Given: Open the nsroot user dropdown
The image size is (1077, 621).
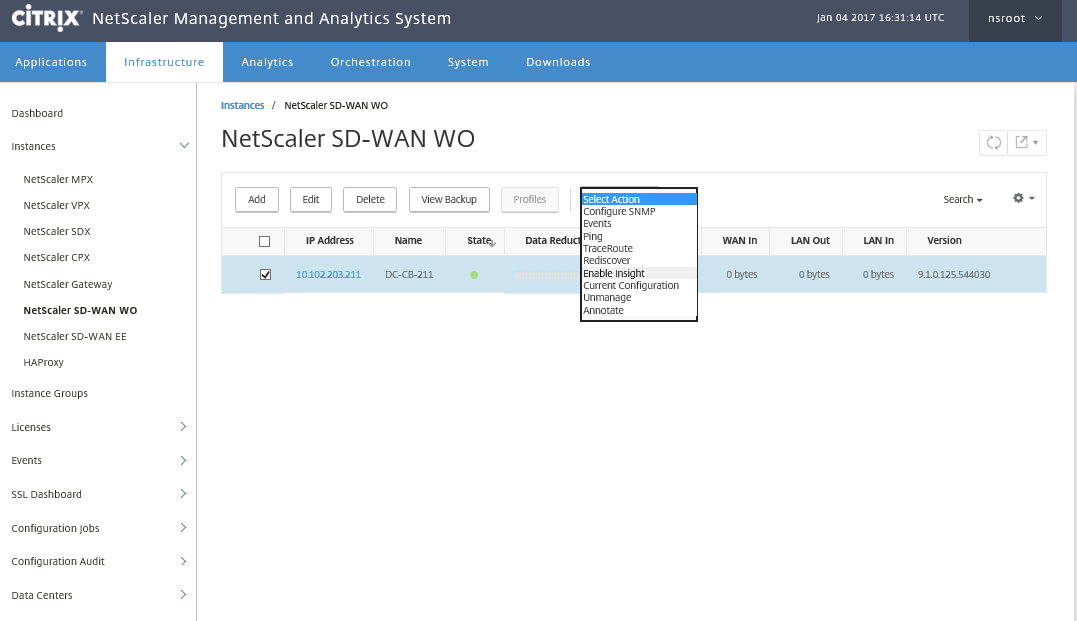Looking at the screenshot, I should click(1014, 19).
